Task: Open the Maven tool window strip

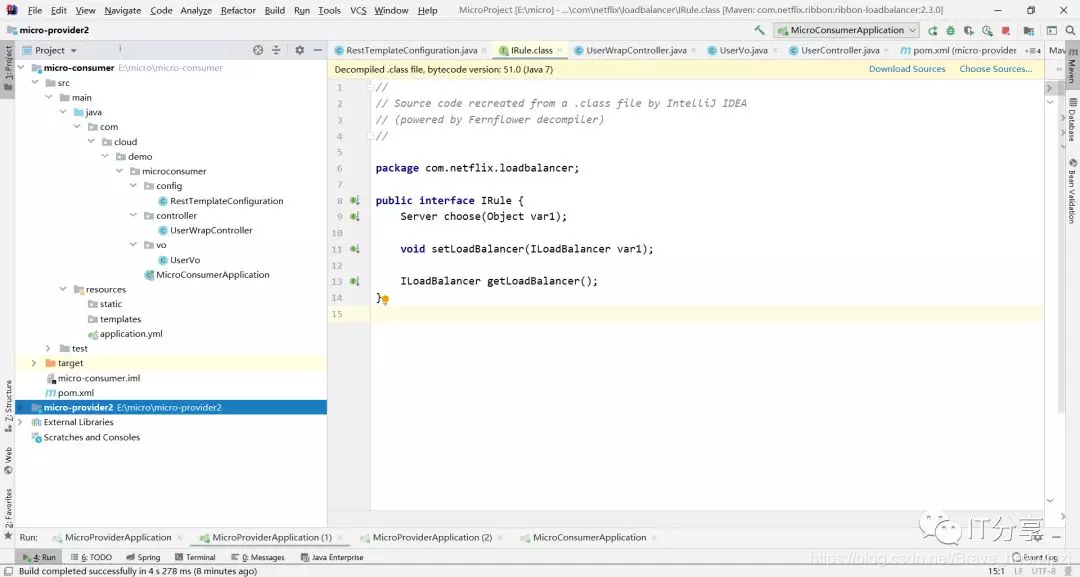Action: [1072, 66]
